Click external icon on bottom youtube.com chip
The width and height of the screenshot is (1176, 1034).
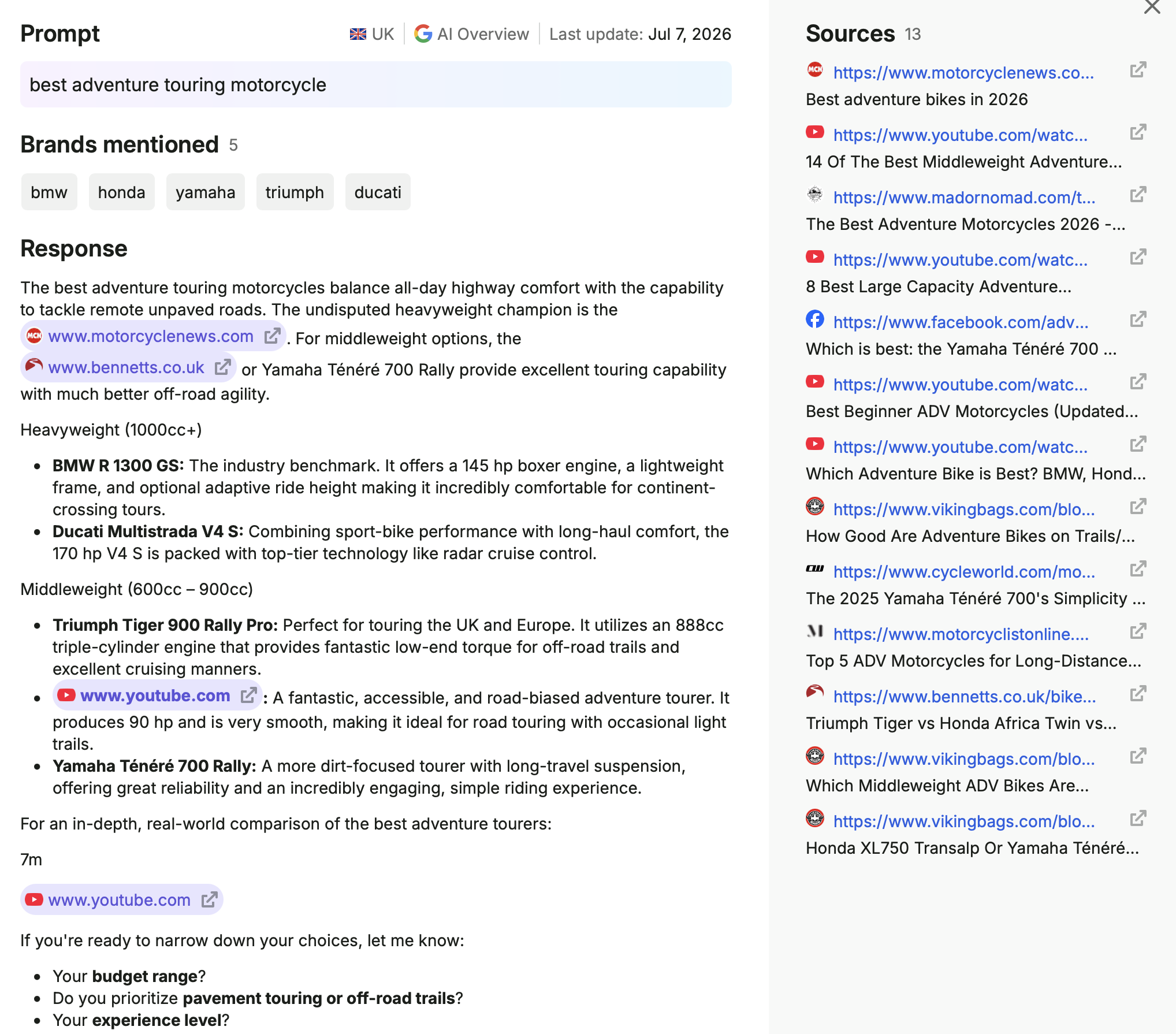pyautogui.click(x=209, y=899)
